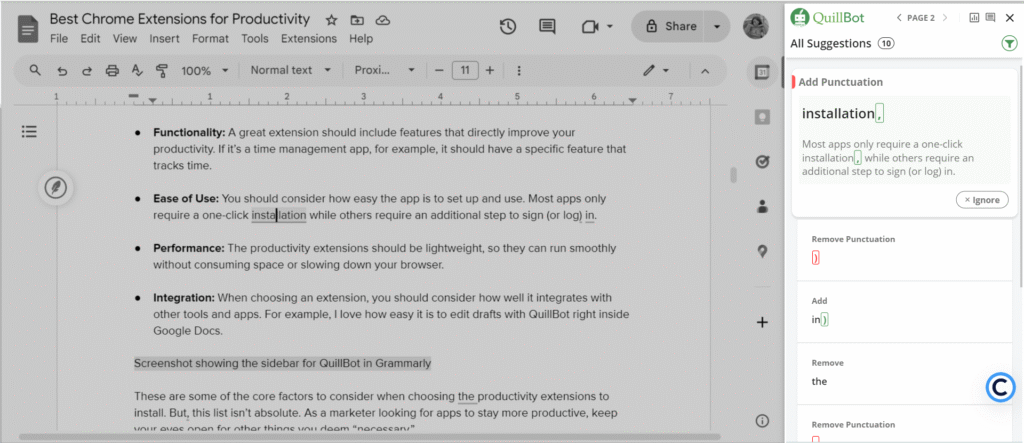Toggle the document outline panel
Screen dimensions: 1024x443
click(x=29, y=132)
